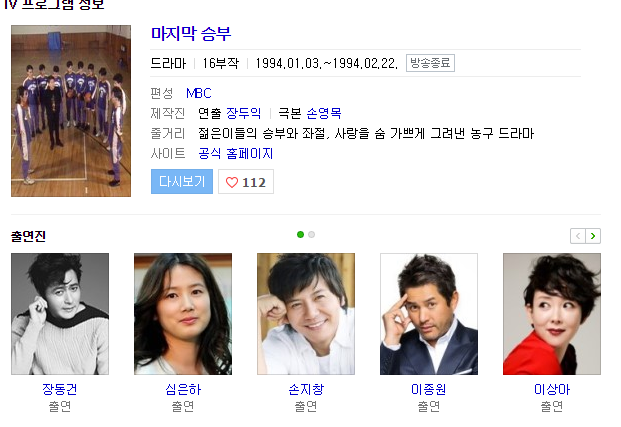Open writer 손영목 link
Viewport: 621px width, 427px height.
point(324,113)
